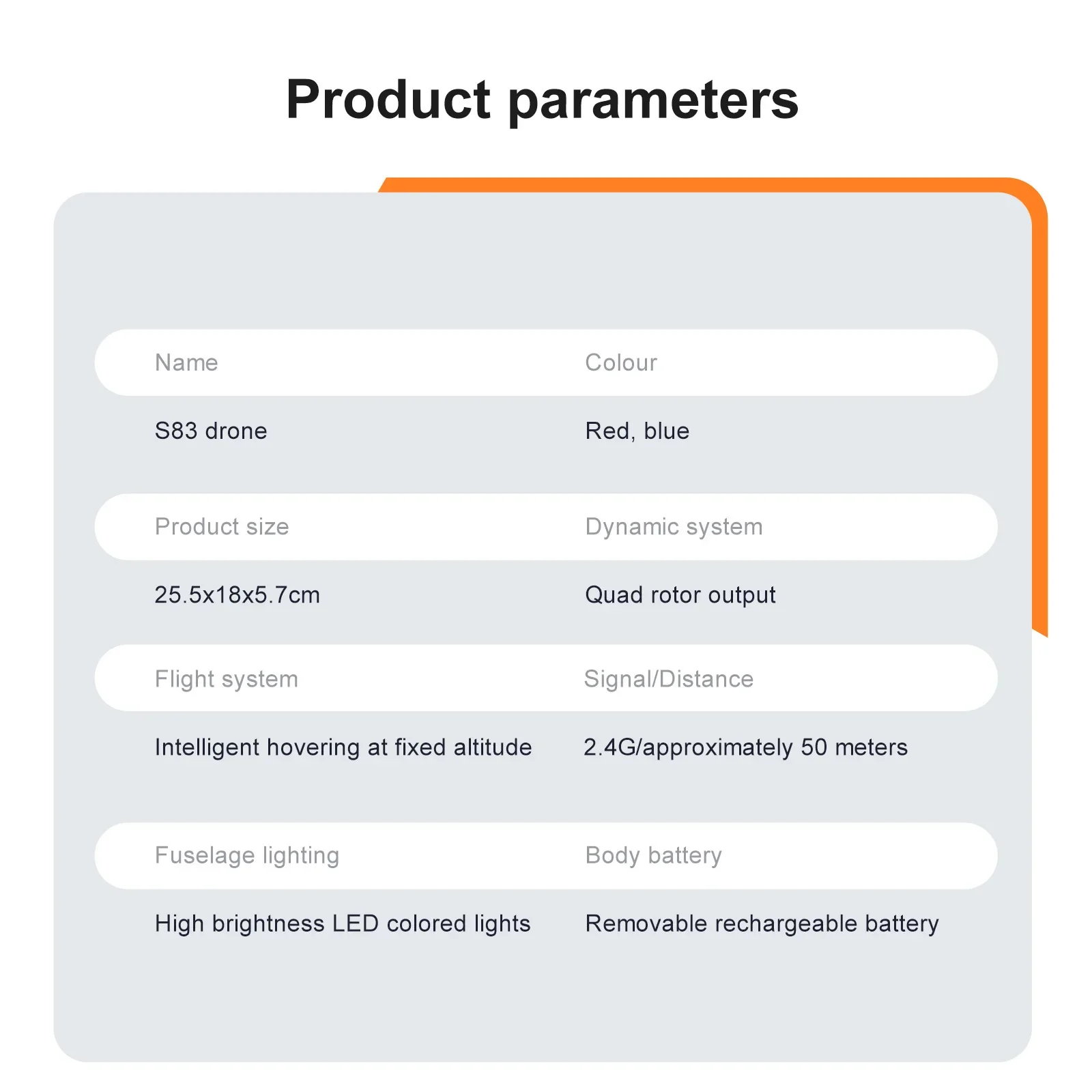Click the white Fuselage lighting header row
Screen dimensions: 1092x1092
coord(546,855)
